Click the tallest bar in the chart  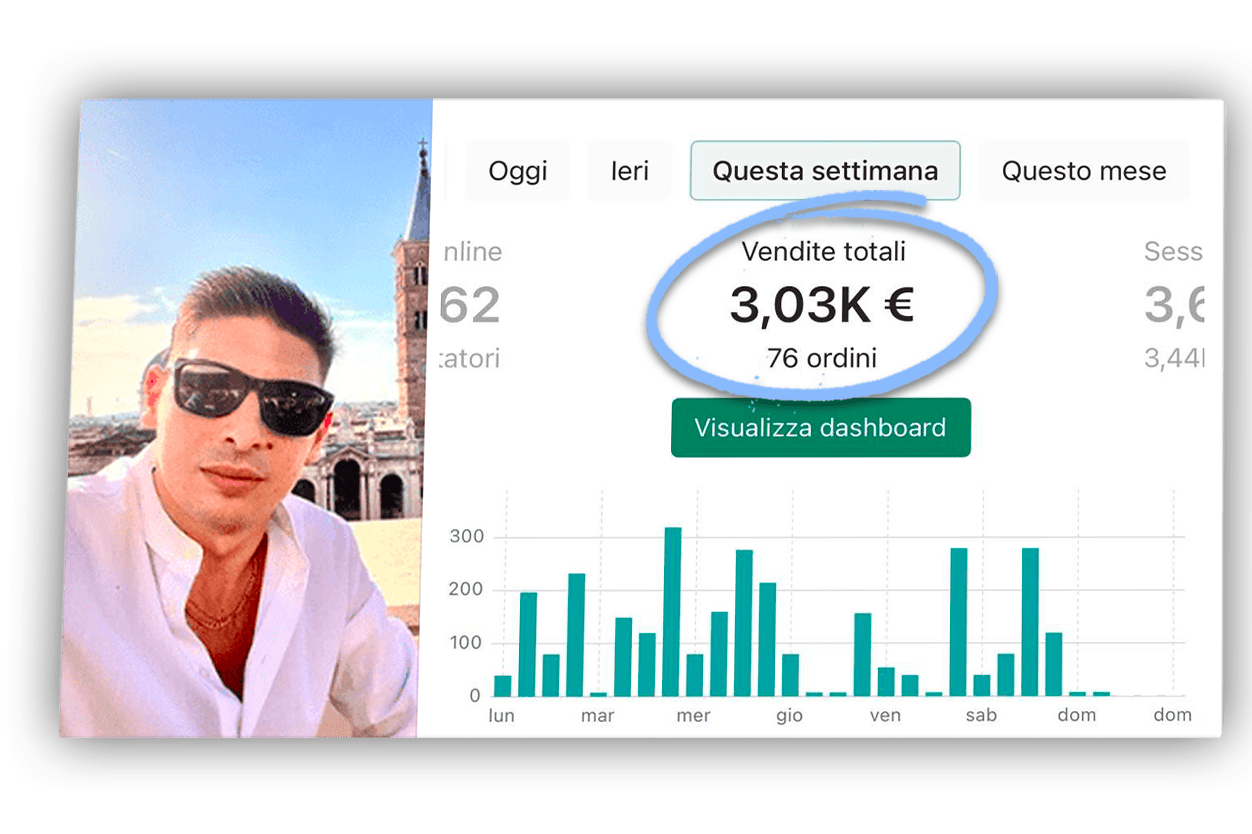tap(673, 610)
